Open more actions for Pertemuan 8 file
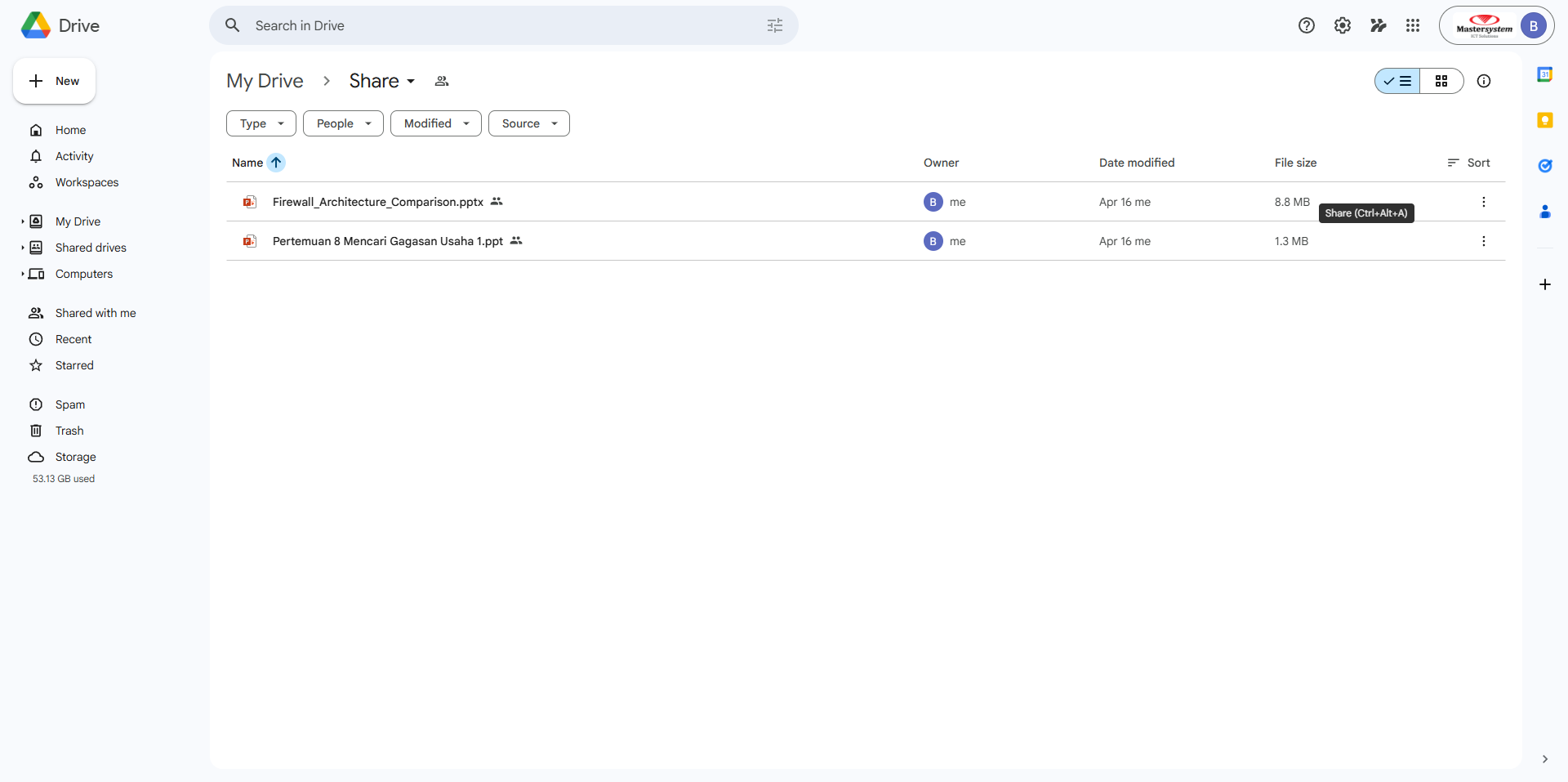Screen dimensions: 1568x782 pyautogui.click(x=1484, y=241)
